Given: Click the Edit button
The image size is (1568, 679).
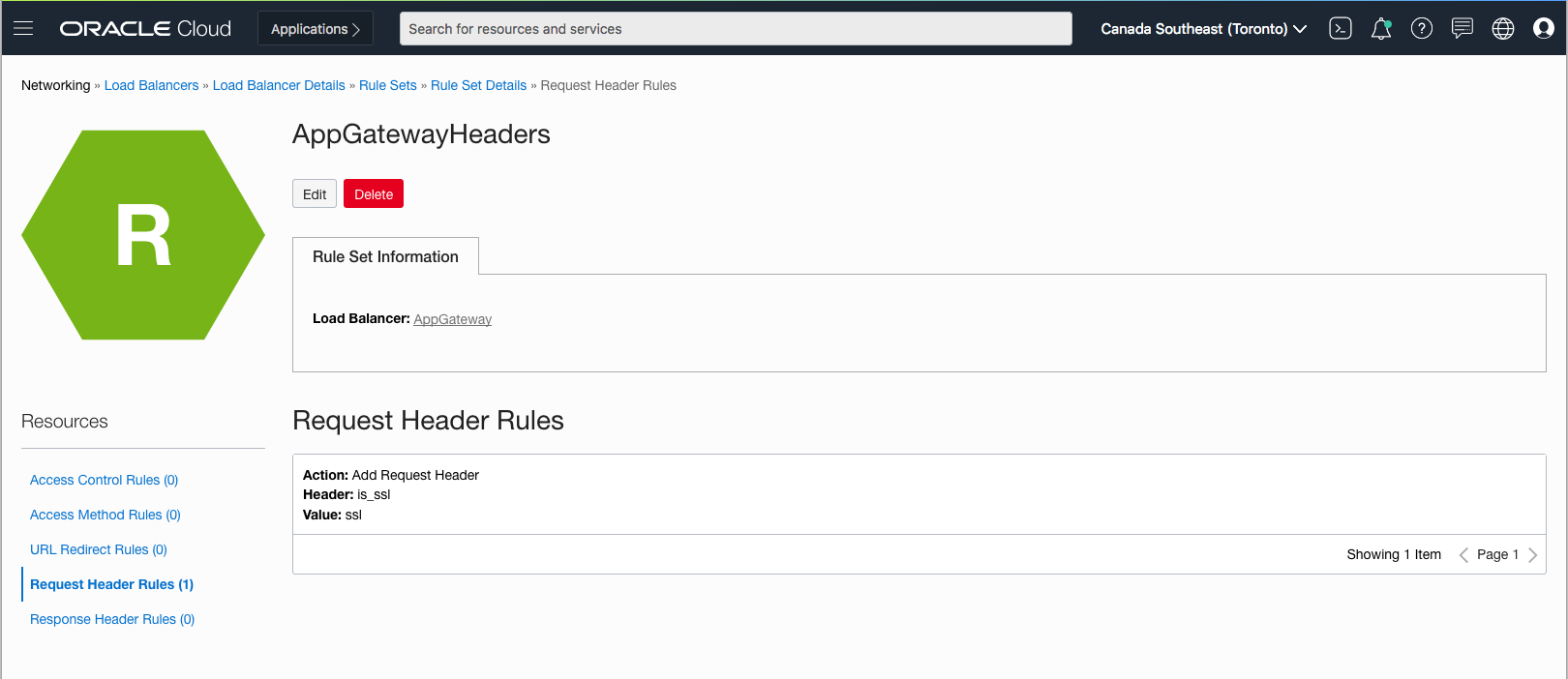Looking at the screenshot, I should [315, 193].
